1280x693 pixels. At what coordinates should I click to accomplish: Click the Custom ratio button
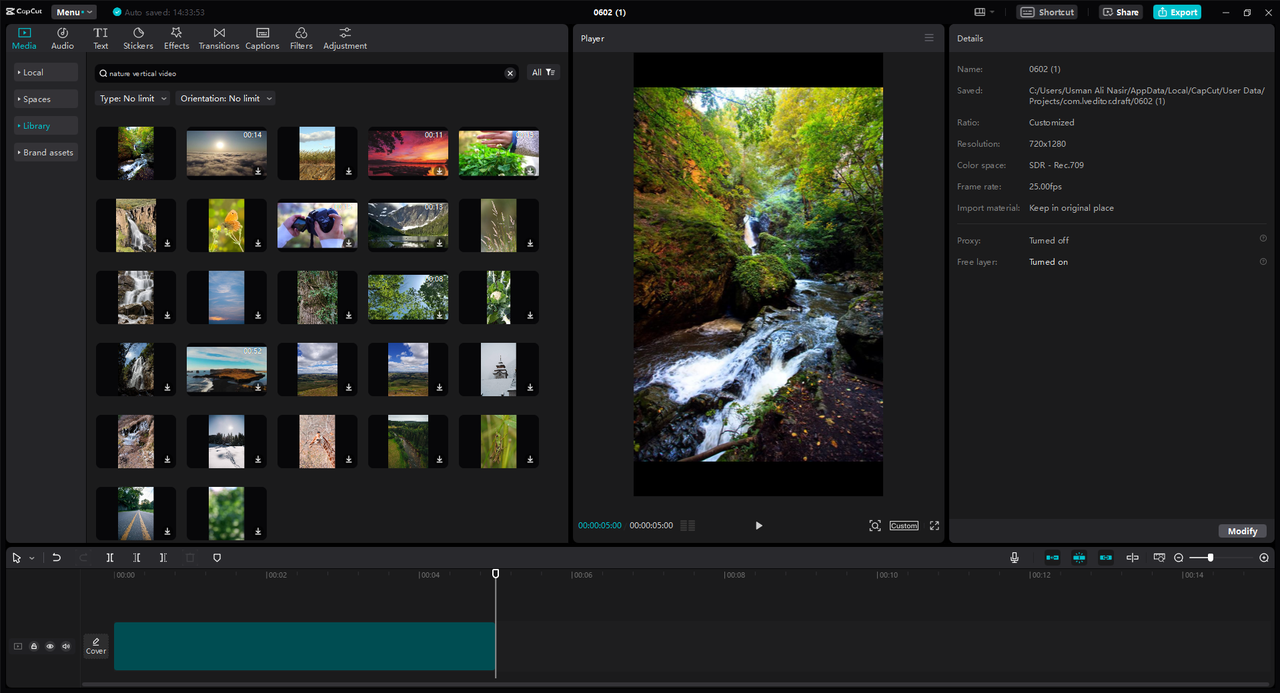904,526
